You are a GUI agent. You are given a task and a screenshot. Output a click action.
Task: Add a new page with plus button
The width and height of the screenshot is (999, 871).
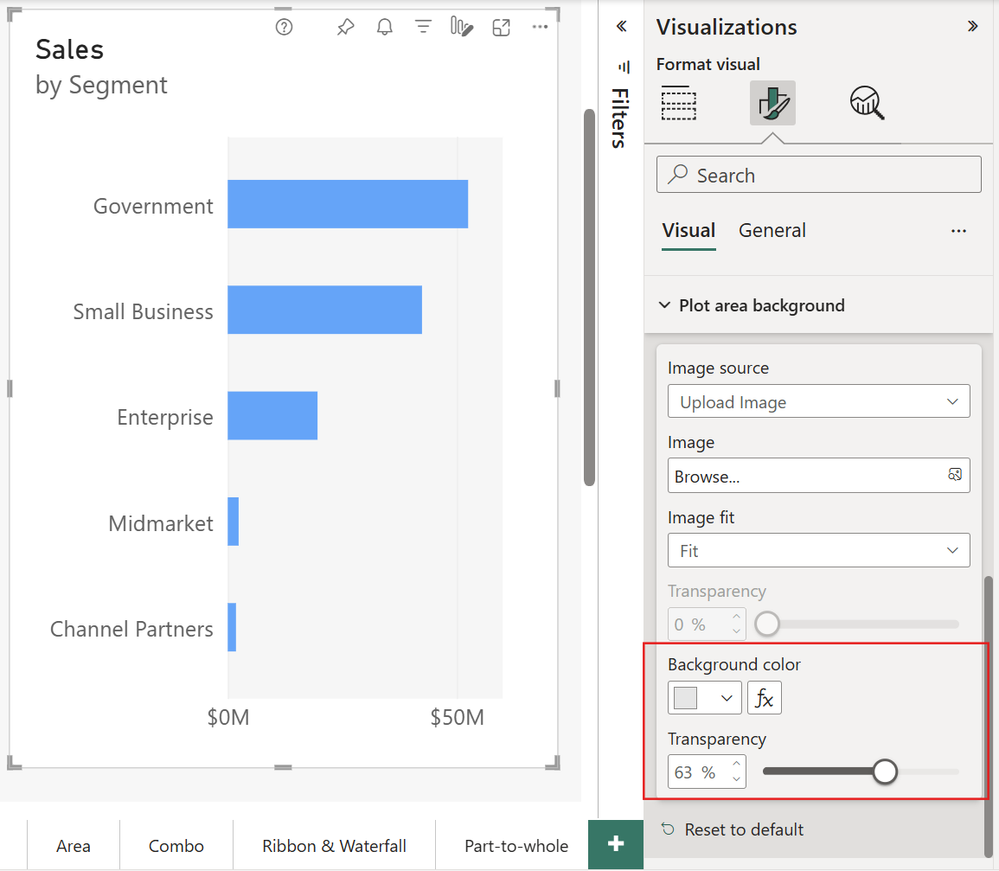pos(615,844)
